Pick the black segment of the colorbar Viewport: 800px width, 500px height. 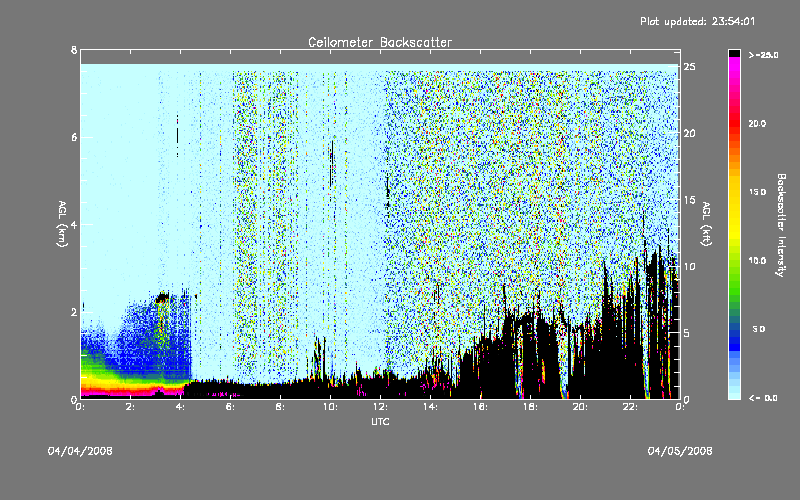[x=734, y=53]
